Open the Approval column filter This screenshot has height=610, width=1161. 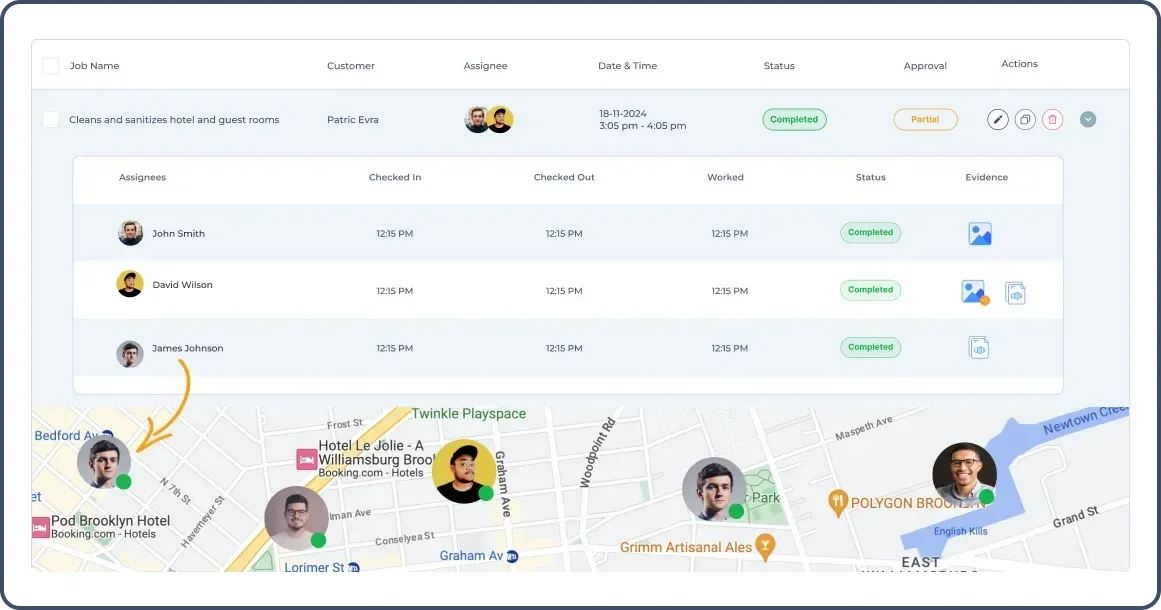click(x=925, y=66)
